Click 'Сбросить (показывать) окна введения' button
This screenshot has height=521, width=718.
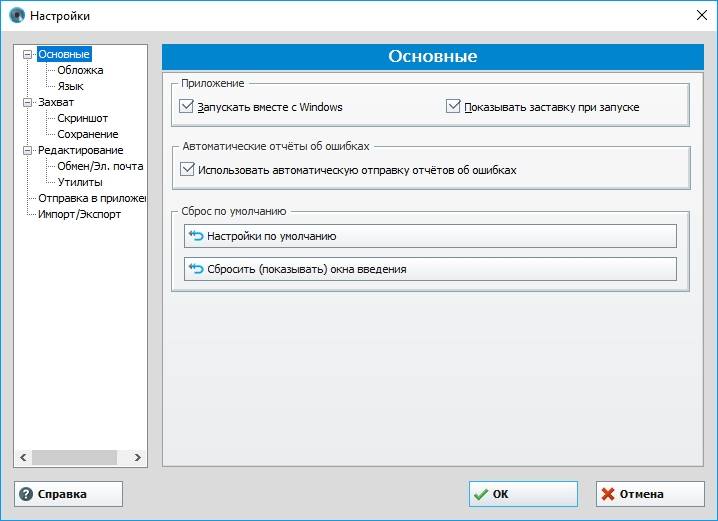click(x=430, y=269)
